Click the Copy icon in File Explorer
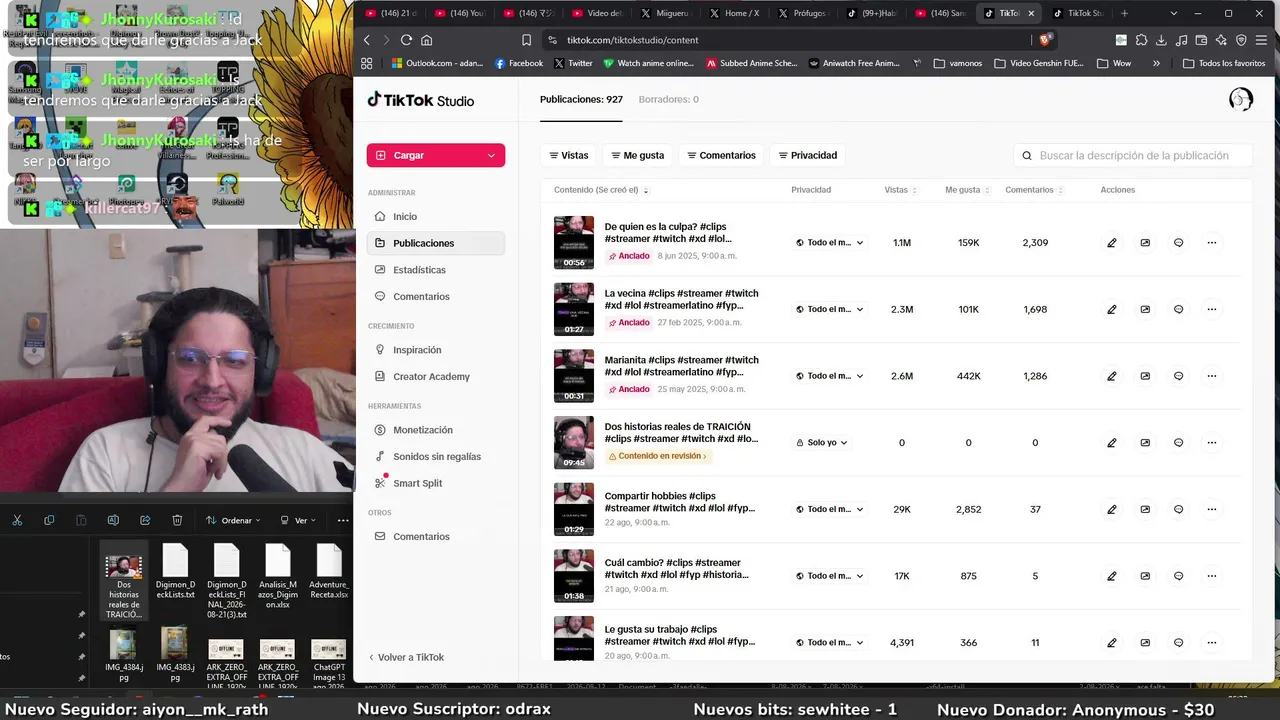The image size is (1280, 720). click(49, 520)
